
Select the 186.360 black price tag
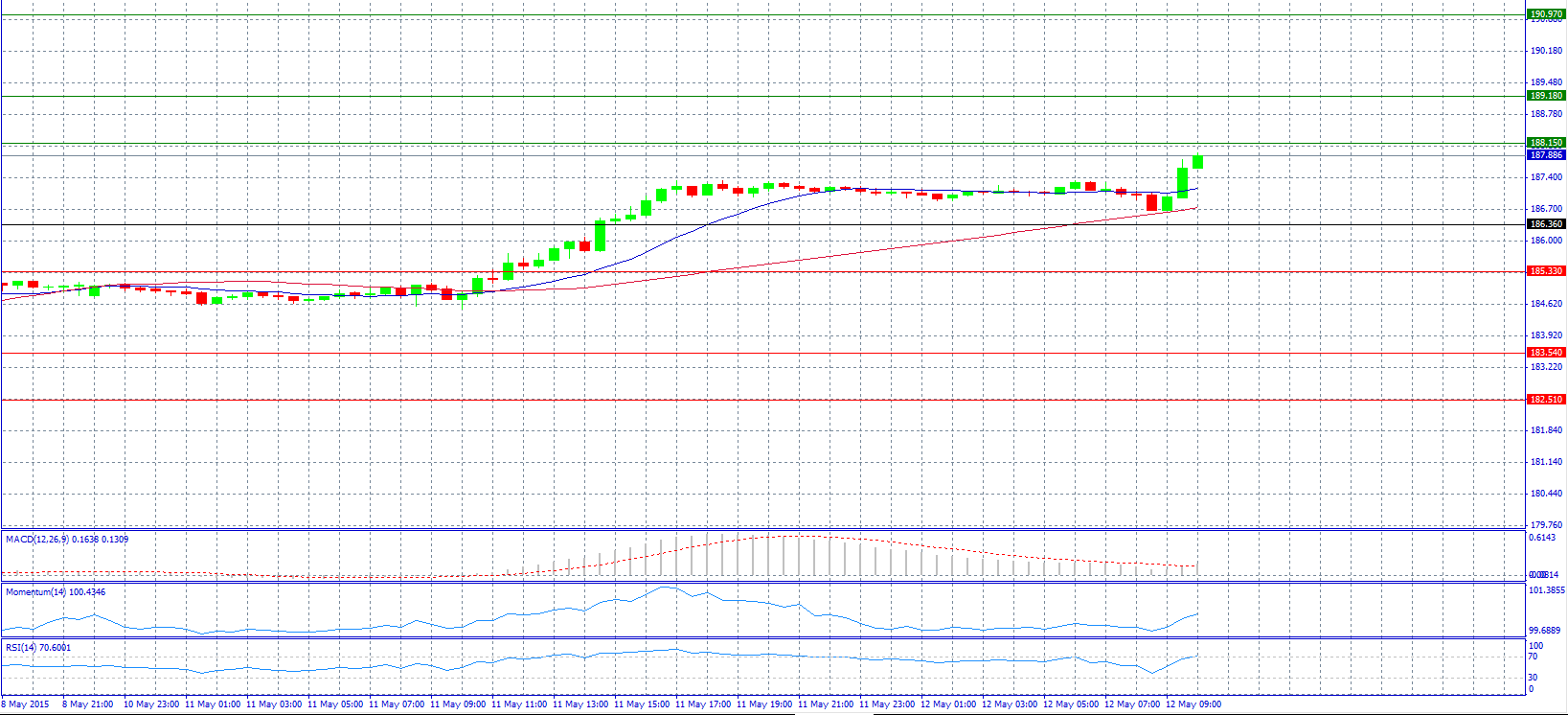(1546, 224)
